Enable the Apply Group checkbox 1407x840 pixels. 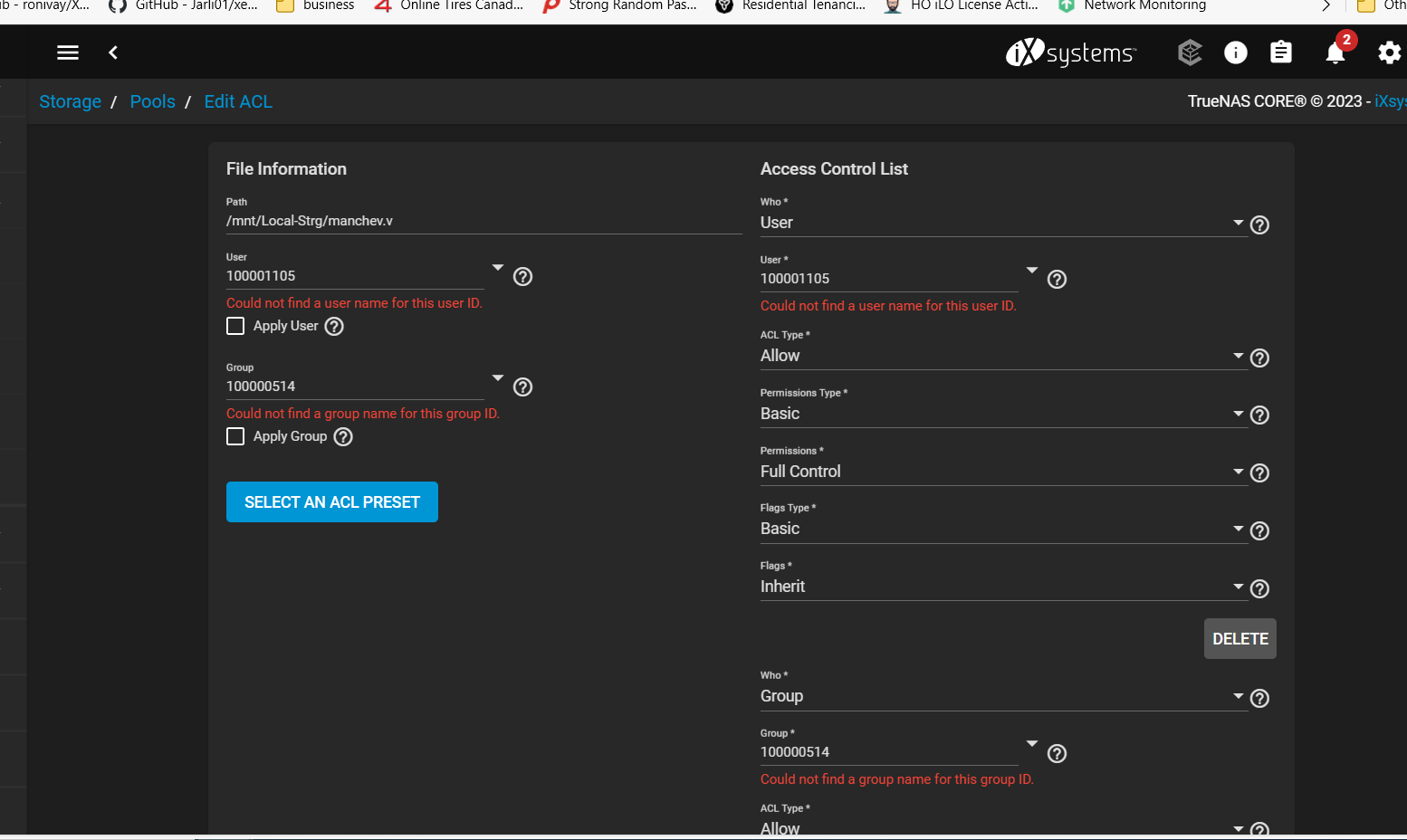pyautogui.click(x=235, y=436)
